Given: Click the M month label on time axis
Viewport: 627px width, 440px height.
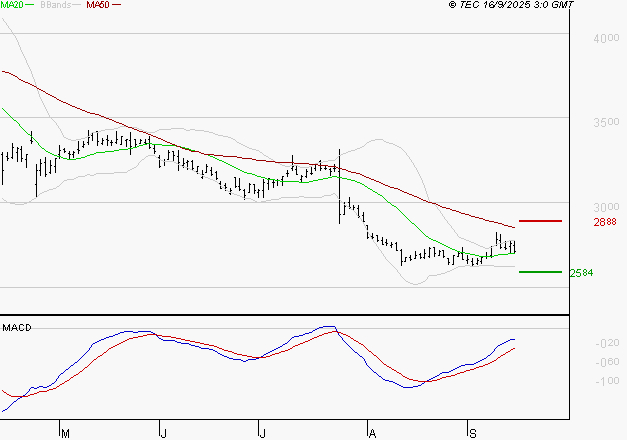Looking at the screenshot, I should click(x=65, y=433).
